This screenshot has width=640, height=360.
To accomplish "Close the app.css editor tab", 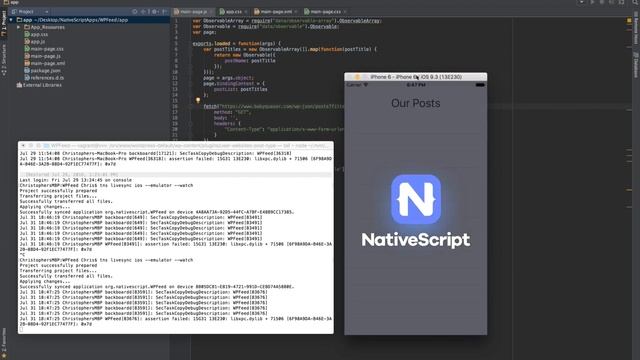I will (x=246, y=12).
